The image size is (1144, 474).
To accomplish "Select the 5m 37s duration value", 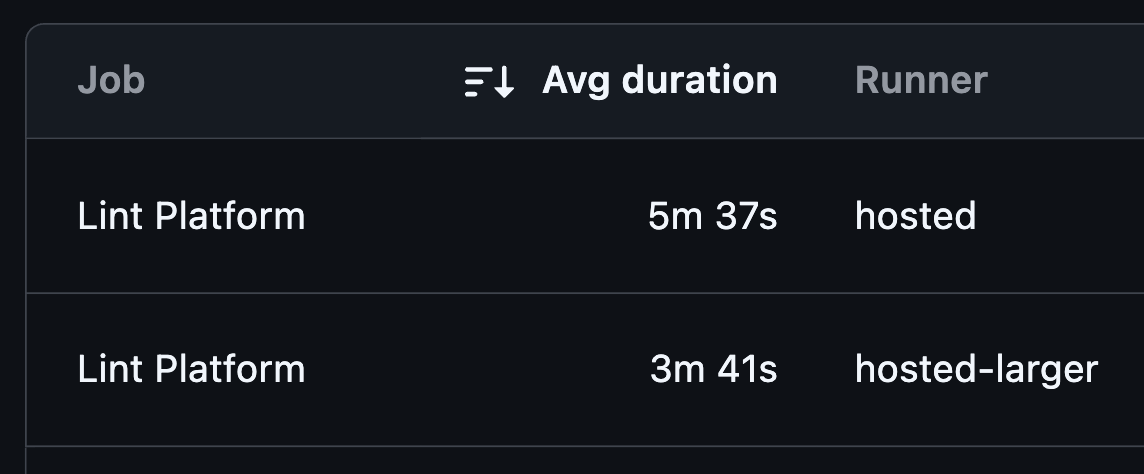I will coord(712,217).
